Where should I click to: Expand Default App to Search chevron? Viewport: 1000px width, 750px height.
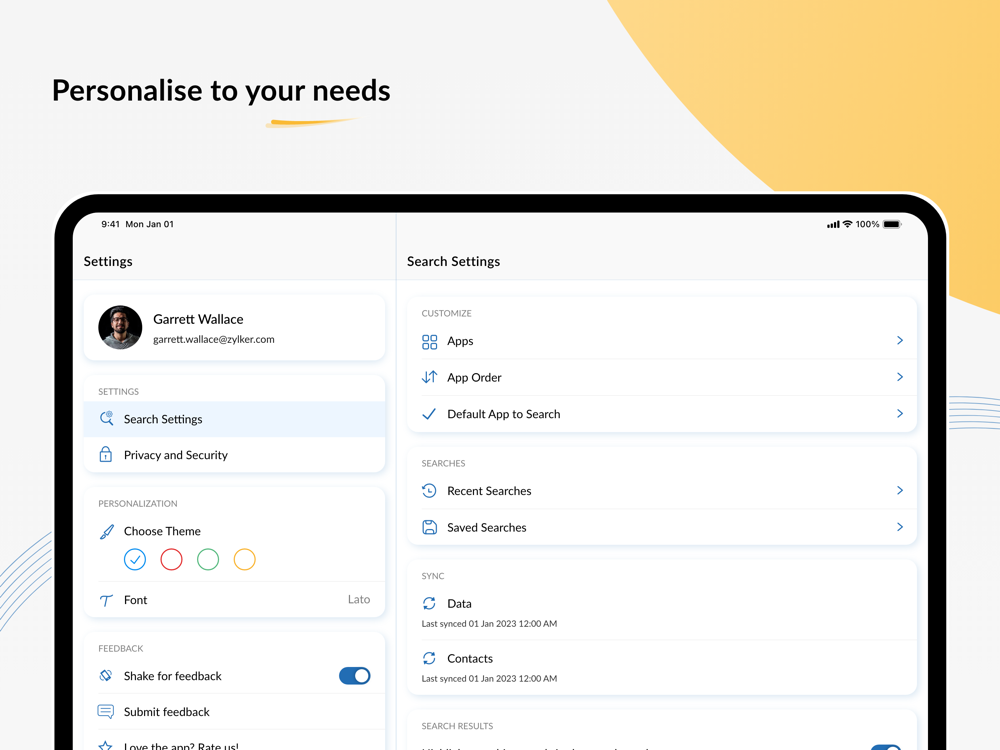900,413
